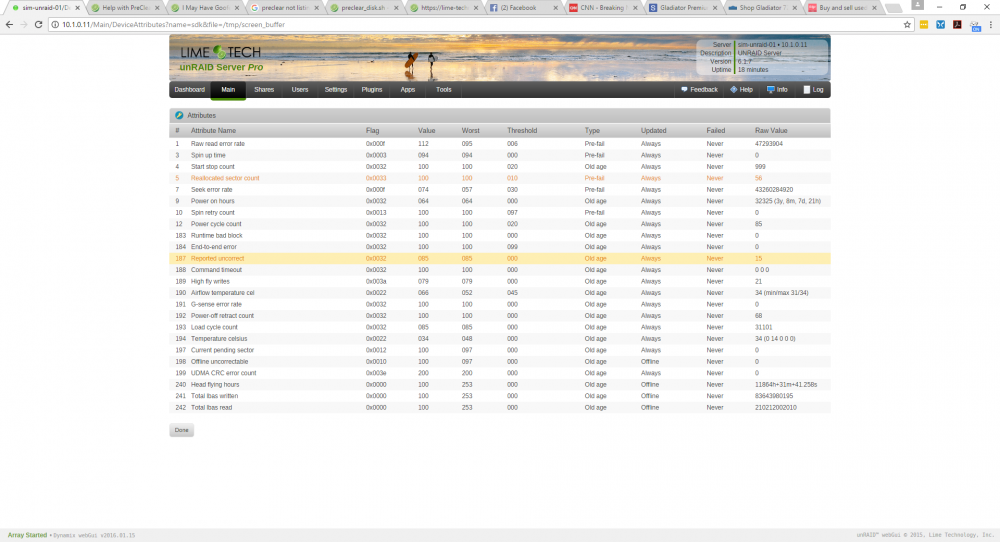
Task: Click the 'Raw read error rate' attribute
Action: 217,143
